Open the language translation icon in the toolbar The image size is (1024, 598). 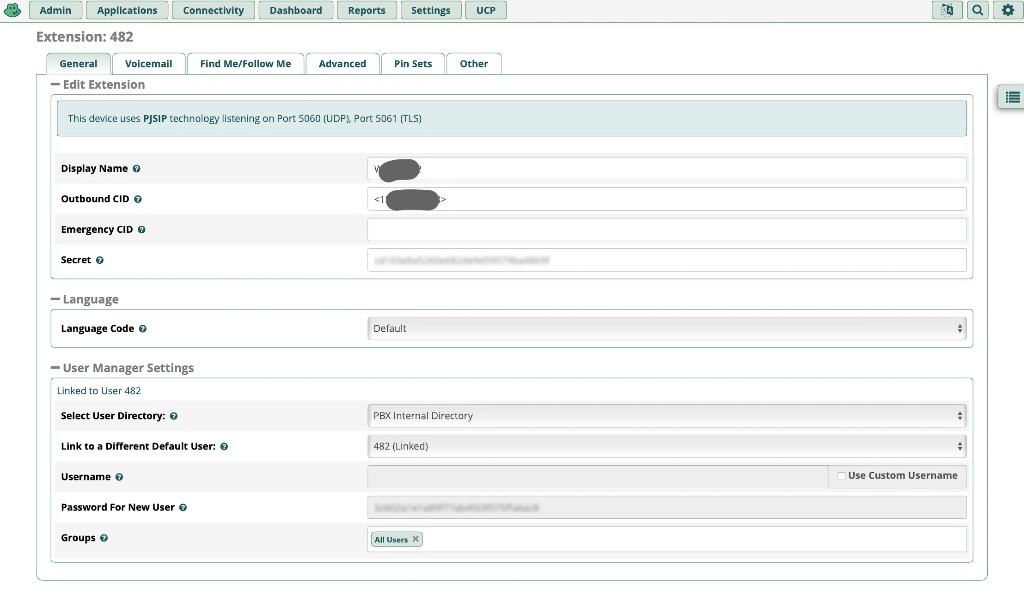click(x=947, y=10)
